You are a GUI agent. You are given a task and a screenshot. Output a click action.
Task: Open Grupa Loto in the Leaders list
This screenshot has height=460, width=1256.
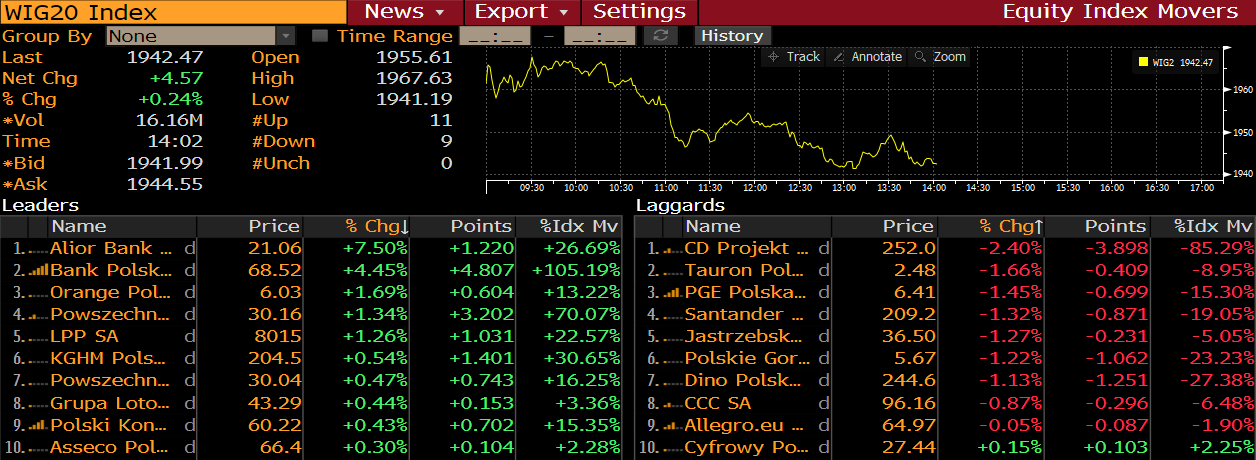(x=111, y=402)
